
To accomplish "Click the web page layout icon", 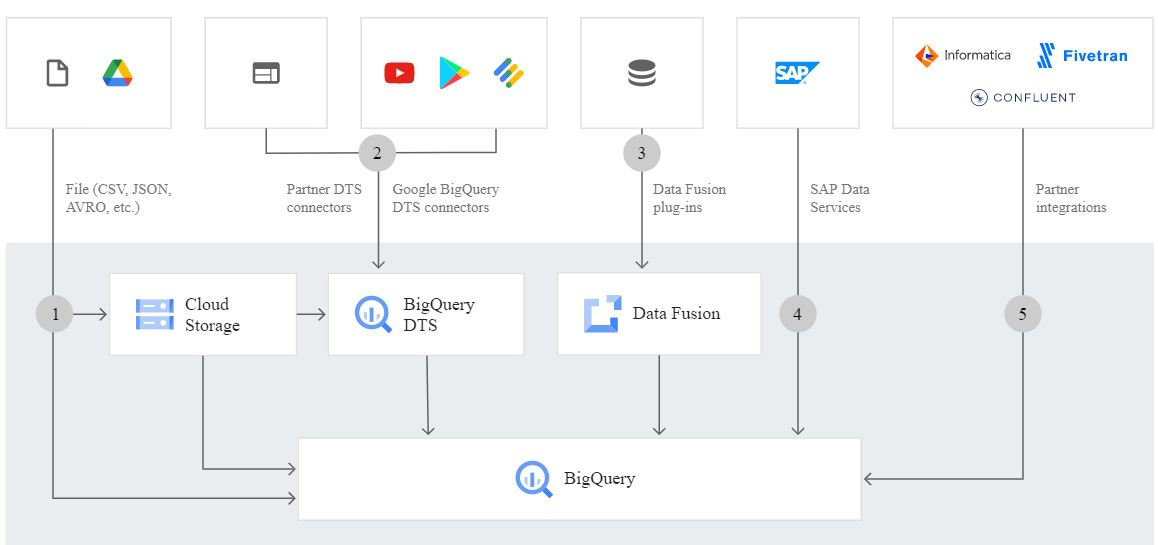I will point(266,73).
